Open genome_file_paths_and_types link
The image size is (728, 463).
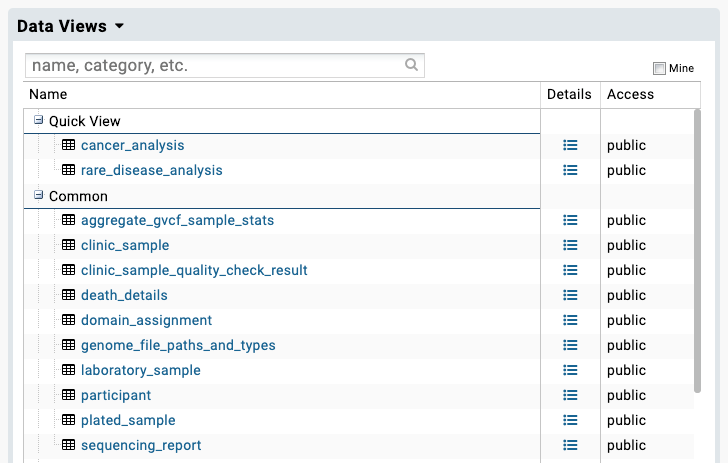pyautogui.click(x=178, y=346)
